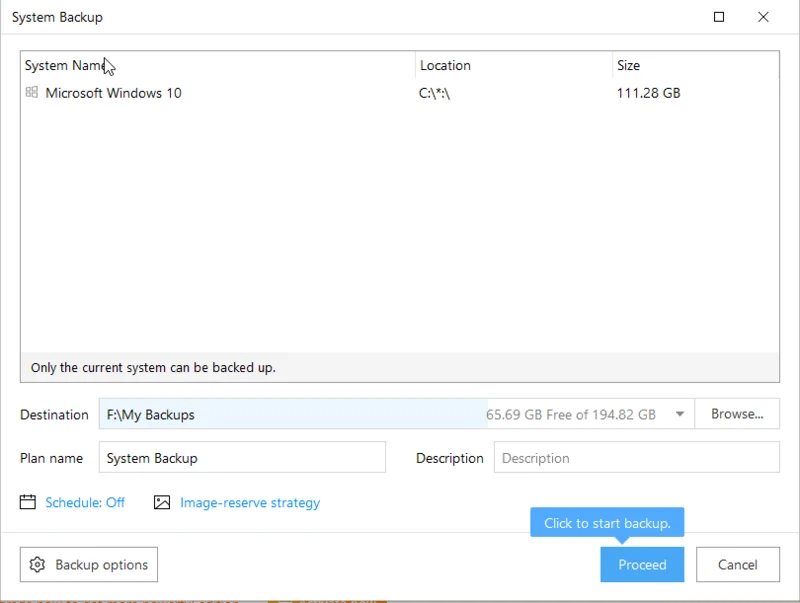Image resolution: width=800 pixels, height=603 pixels.
Task: Click the calendar icon next to Schedule
Action: point(28,502)
